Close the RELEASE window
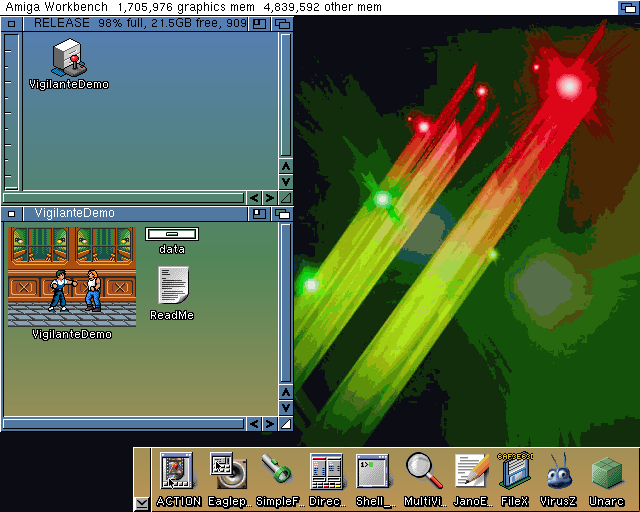The image size is (640, 512). coord(11,24)
